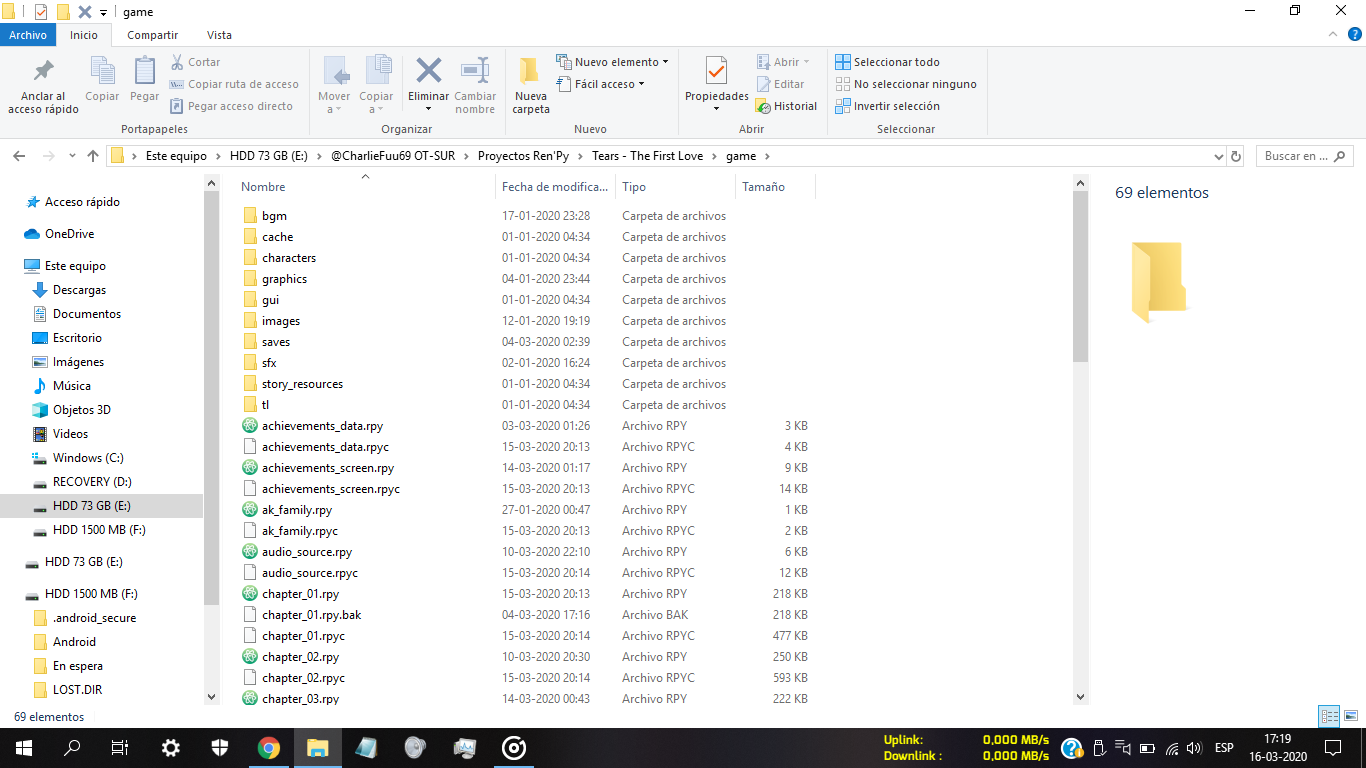Switch to details view in status bar

click(x=1329, y=716)
